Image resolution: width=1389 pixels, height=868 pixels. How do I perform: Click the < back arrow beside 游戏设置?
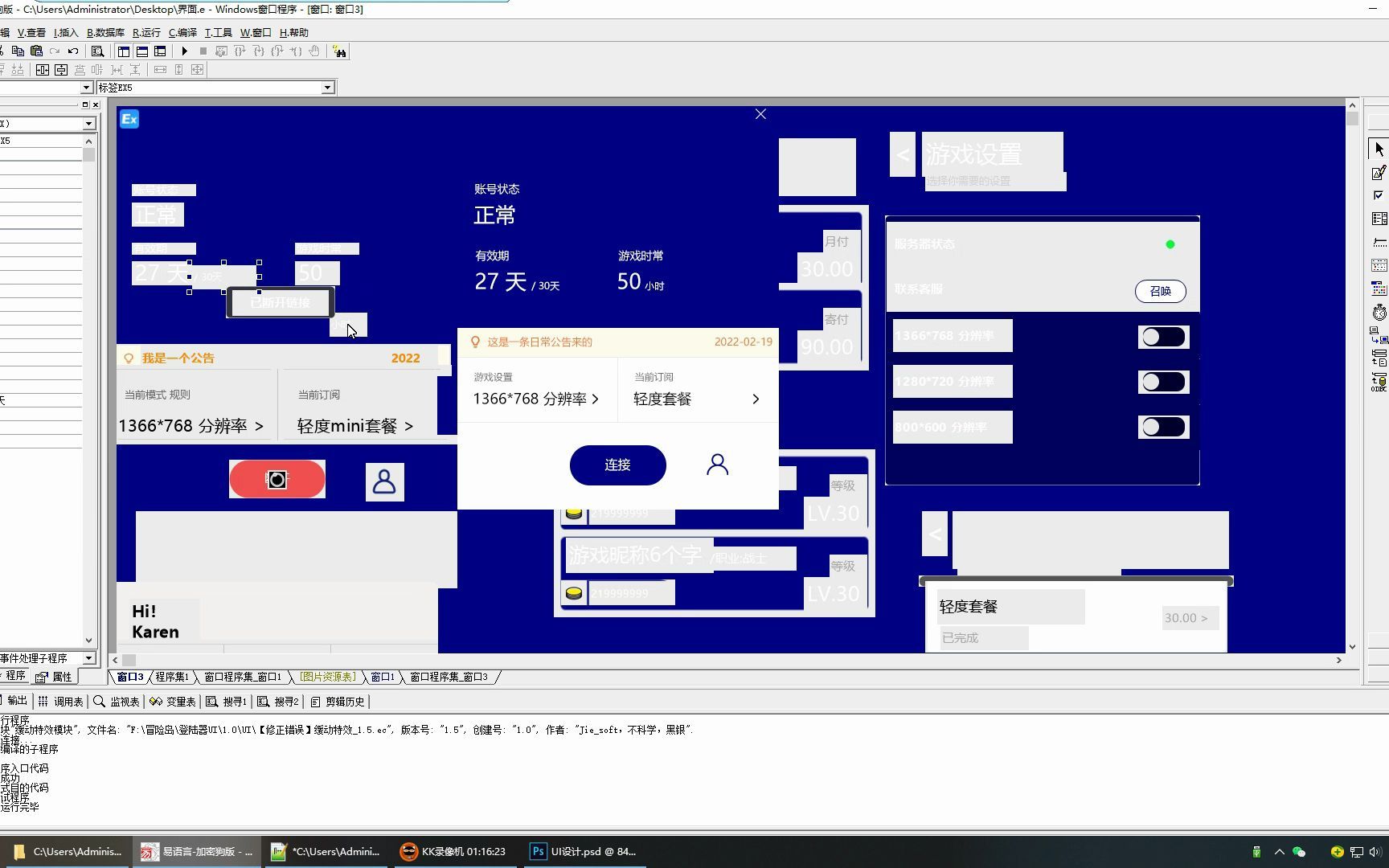click(x=903, y=154)
